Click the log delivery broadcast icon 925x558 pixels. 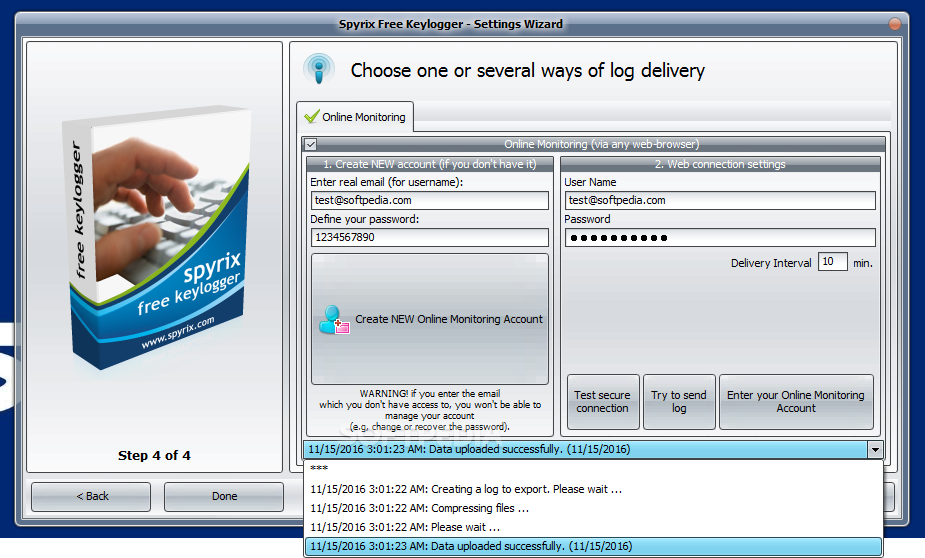(319, 69)
